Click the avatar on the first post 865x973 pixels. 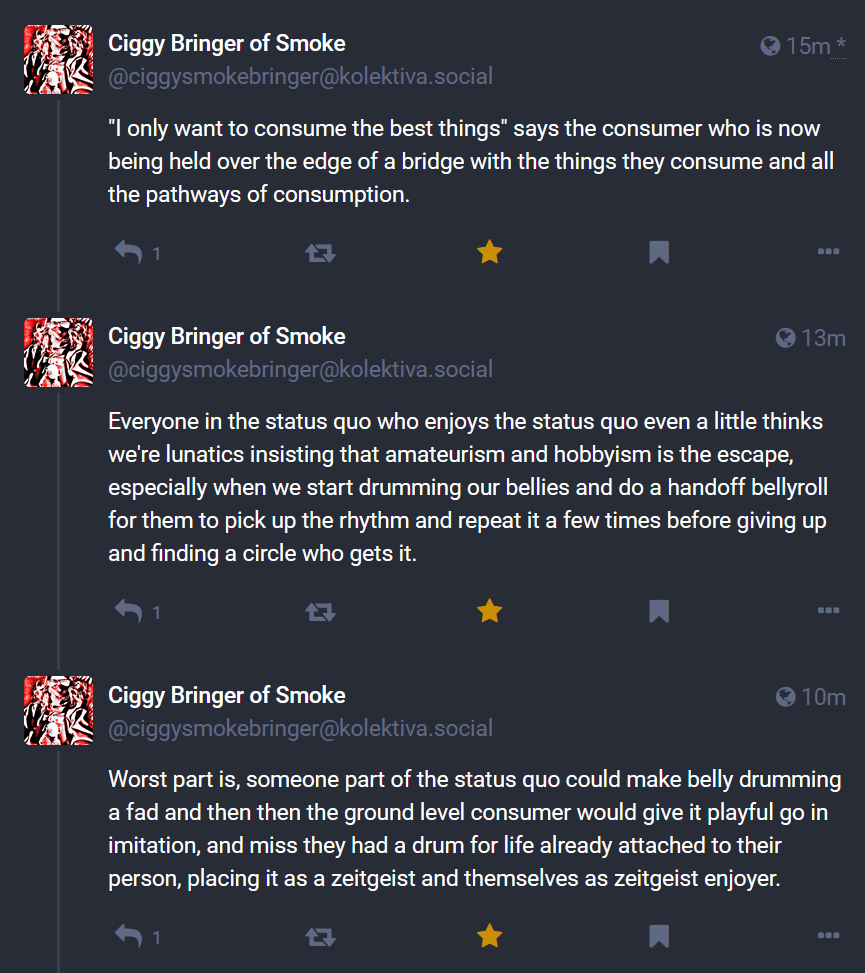pos(58,60)
